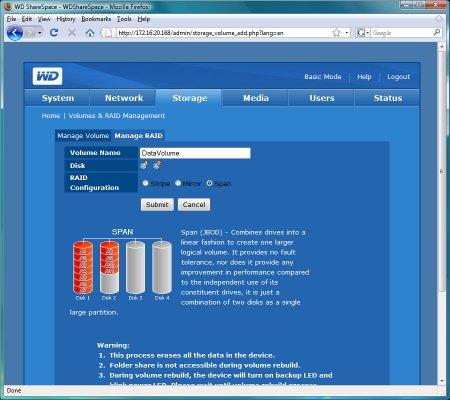The width and height of the screenshot is (450, 400).
Task: Log out via the Logout link
Action: pos(398,77)
